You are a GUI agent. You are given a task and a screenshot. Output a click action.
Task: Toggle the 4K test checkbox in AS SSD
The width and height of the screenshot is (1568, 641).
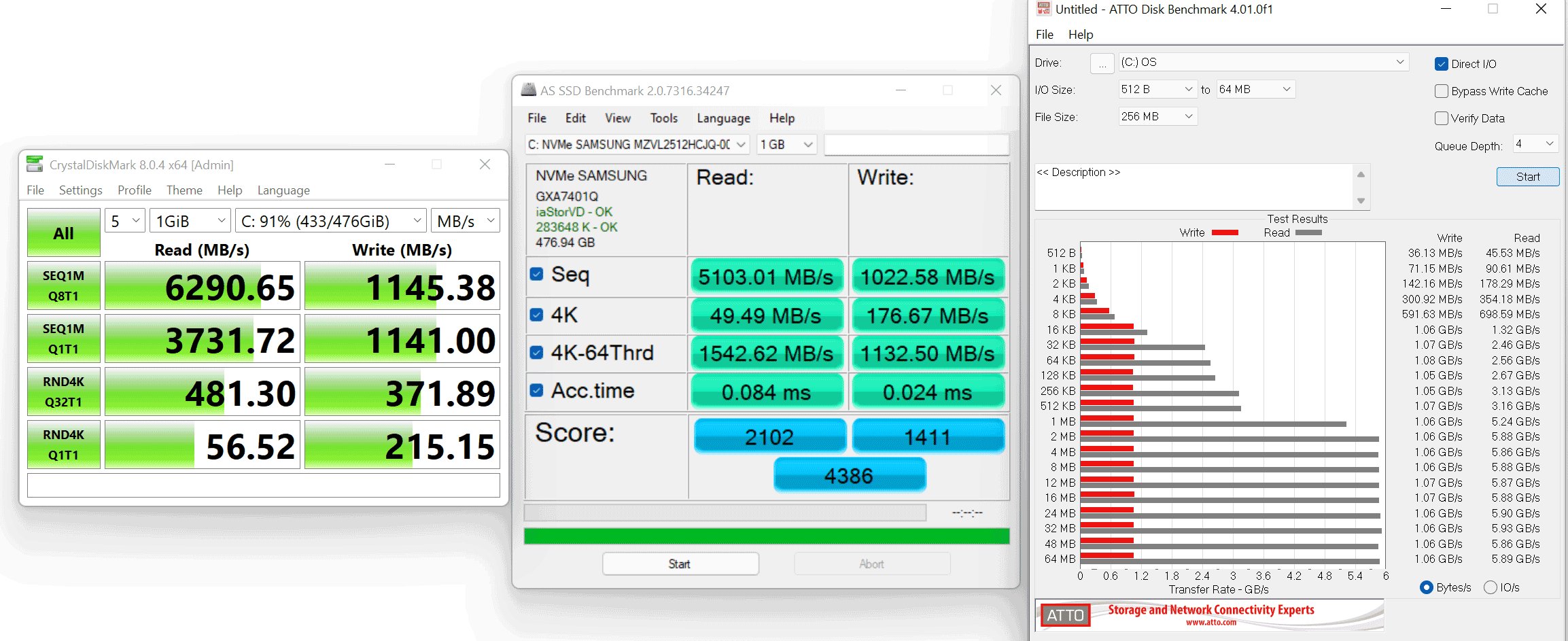coord(536,315)
